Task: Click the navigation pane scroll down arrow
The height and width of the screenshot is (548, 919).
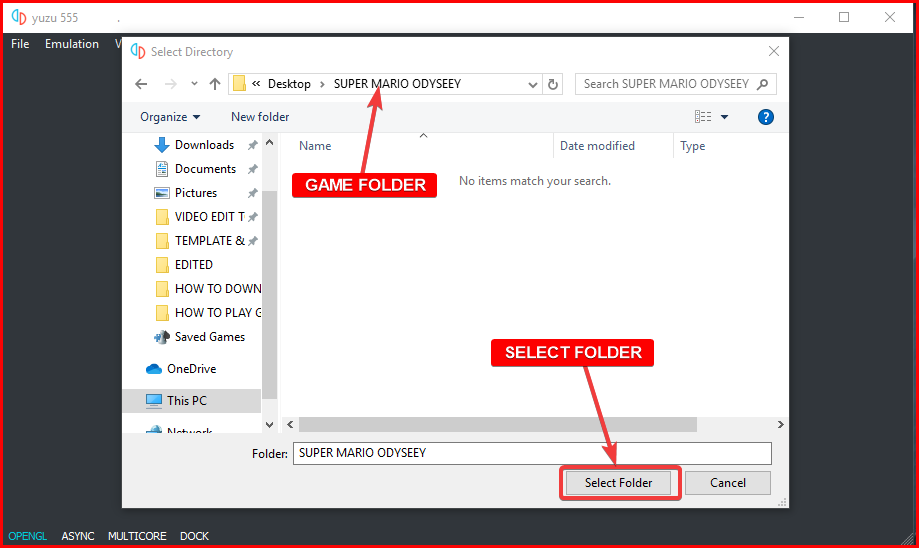Action: (x=270, y=425)
